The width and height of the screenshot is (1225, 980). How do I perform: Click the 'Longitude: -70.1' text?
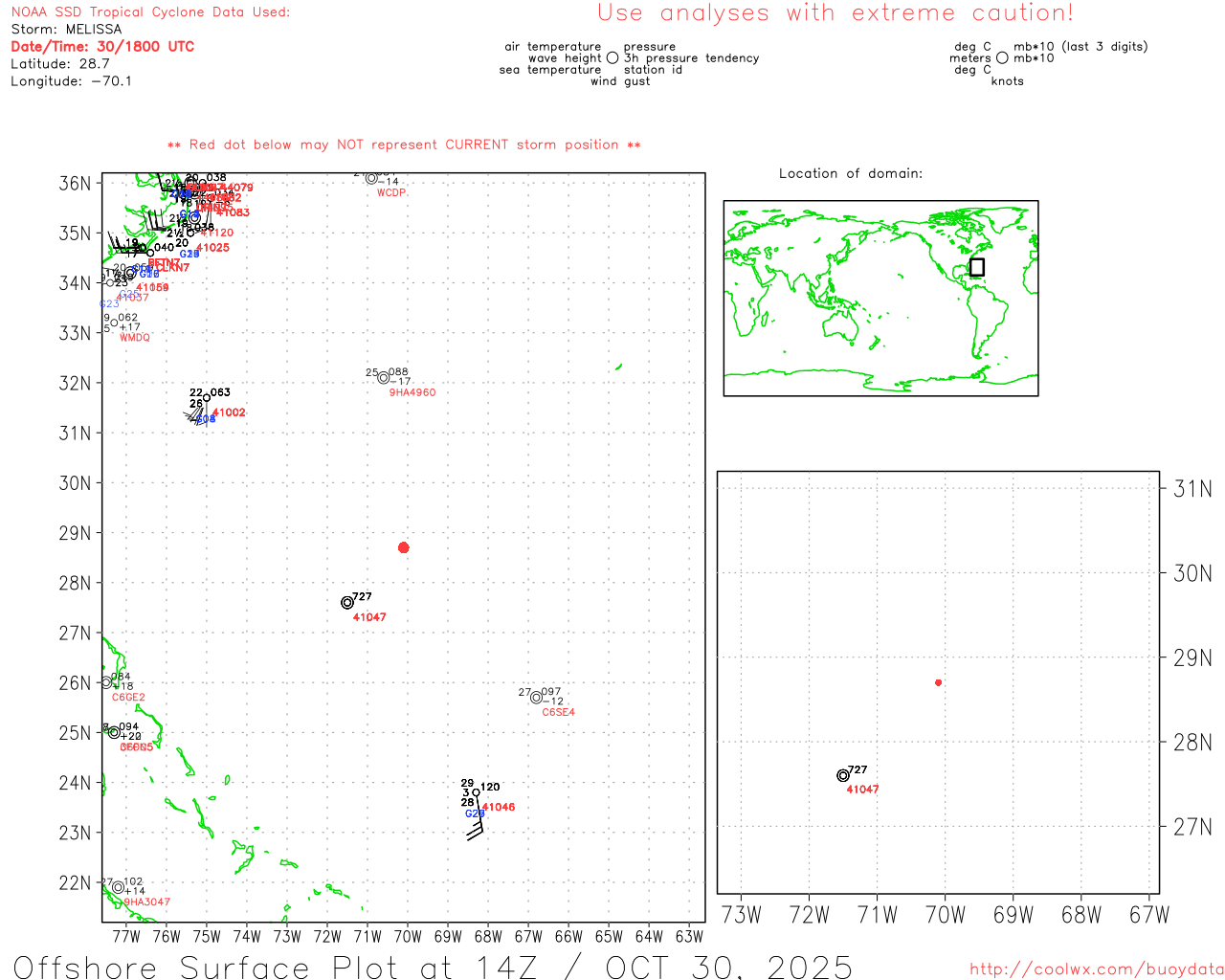[72, 81]
